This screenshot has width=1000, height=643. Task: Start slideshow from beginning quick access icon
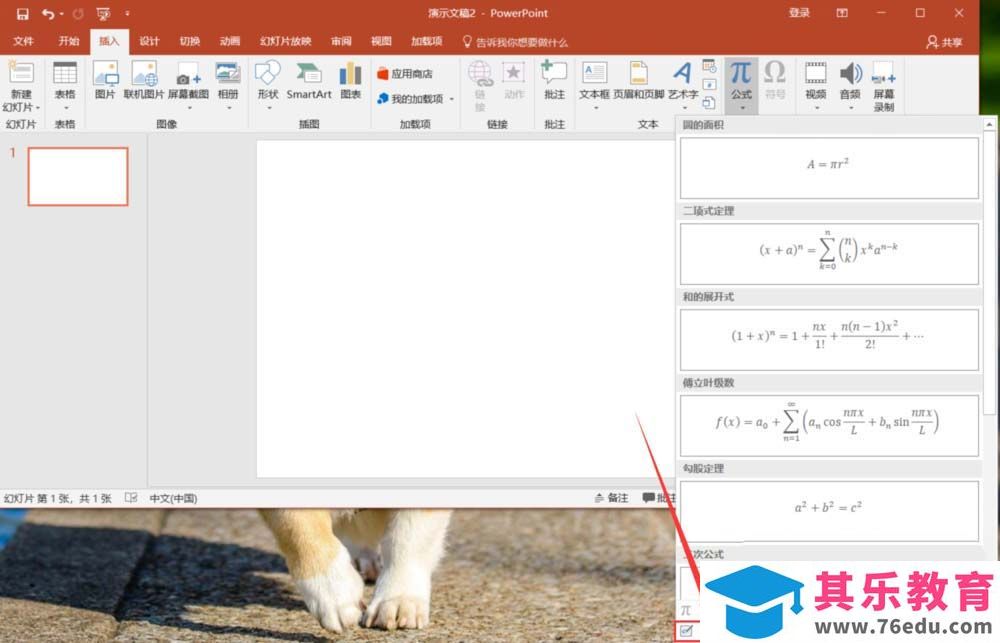click(103, 13)
